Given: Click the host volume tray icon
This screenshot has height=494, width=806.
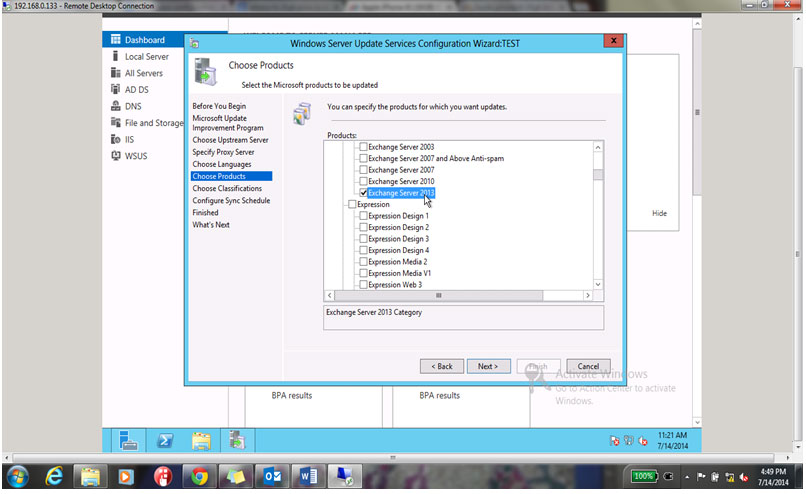Looking at the screenshot, I should [x=743, y=477].
